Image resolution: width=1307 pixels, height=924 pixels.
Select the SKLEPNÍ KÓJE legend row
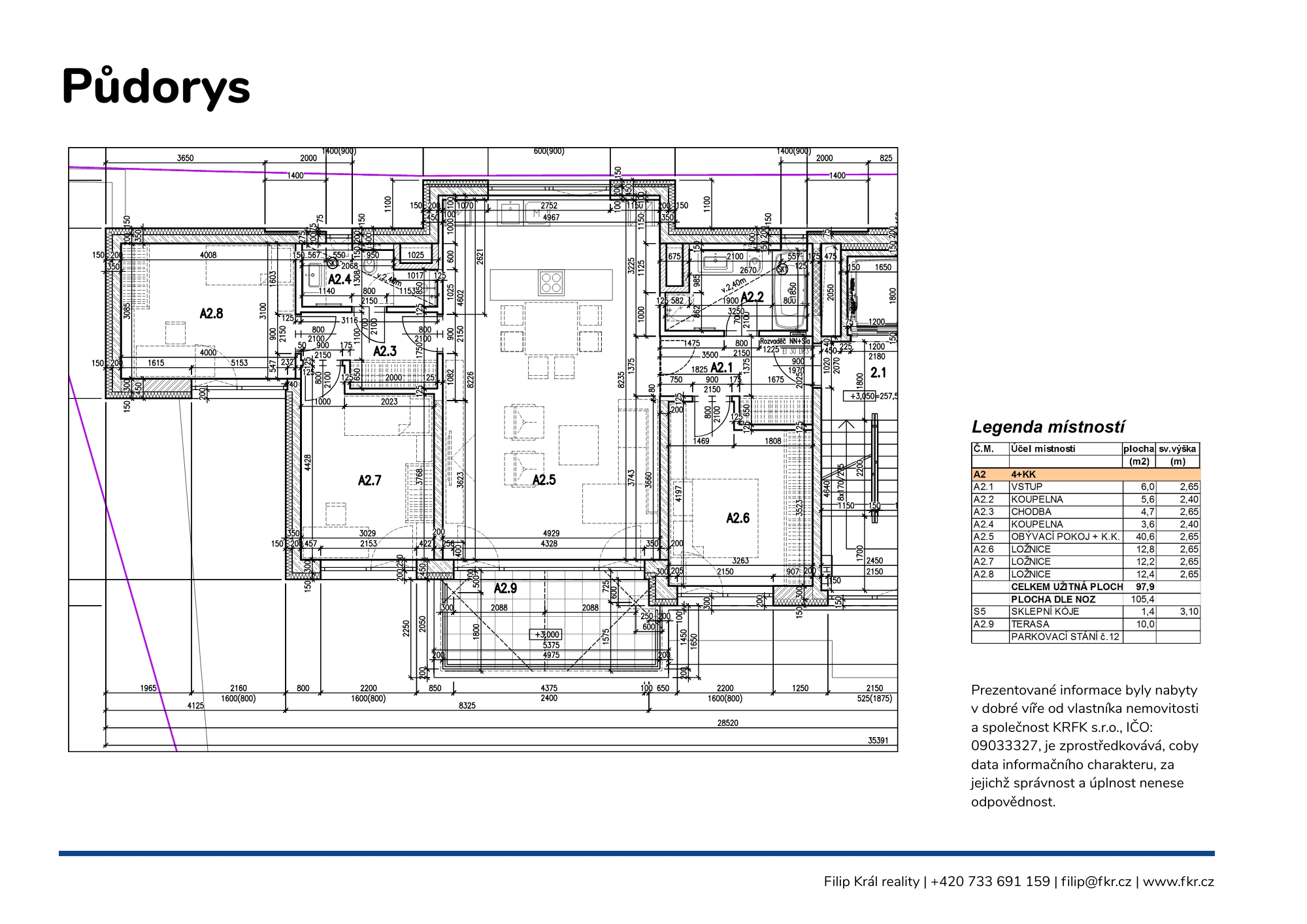click(x=1085, y=612)
